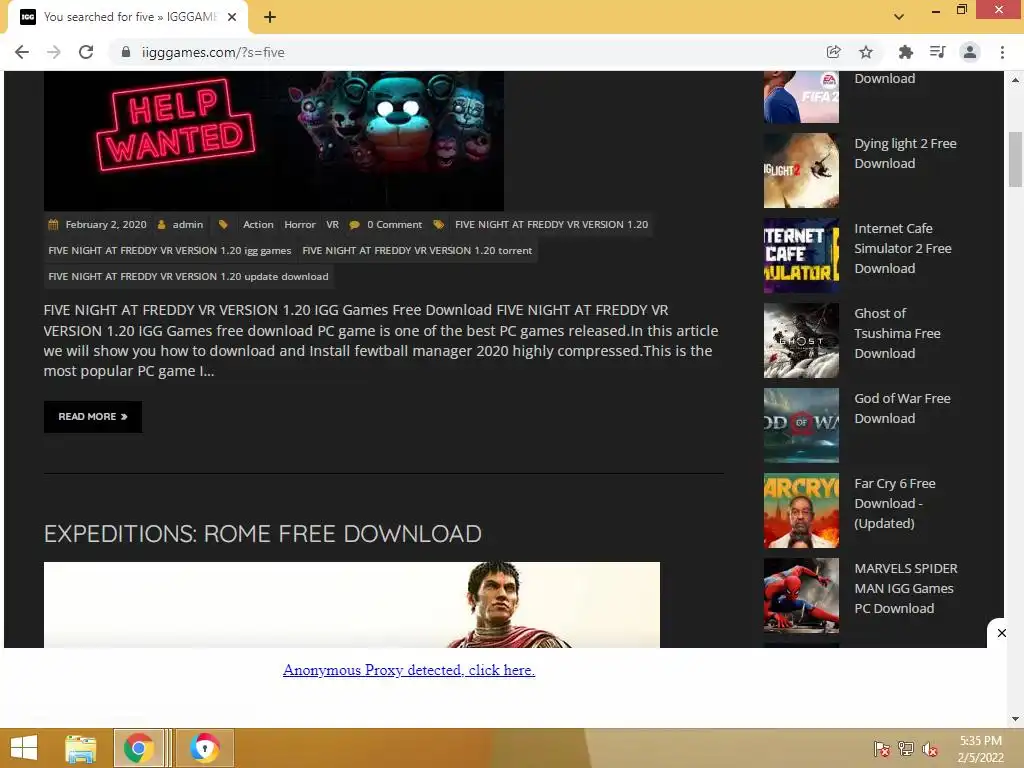Image resolution: width=1024 pixels, height=768 pixels.
Task: Open a new browser tab
Action: pos(270,17)
